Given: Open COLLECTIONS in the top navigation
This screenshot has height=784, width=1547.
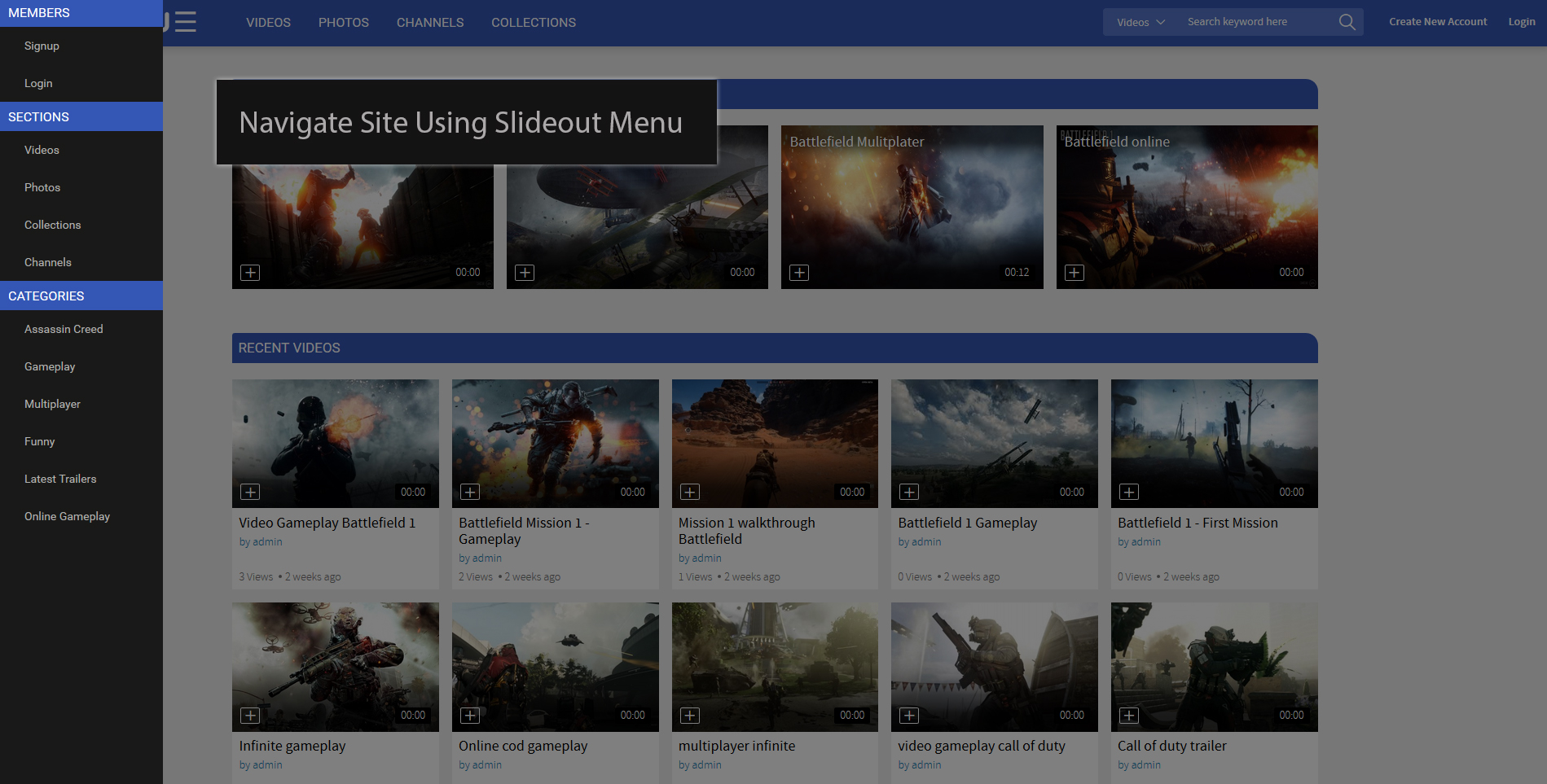Looking at the screenshot, I should click(x=534, y=23).
